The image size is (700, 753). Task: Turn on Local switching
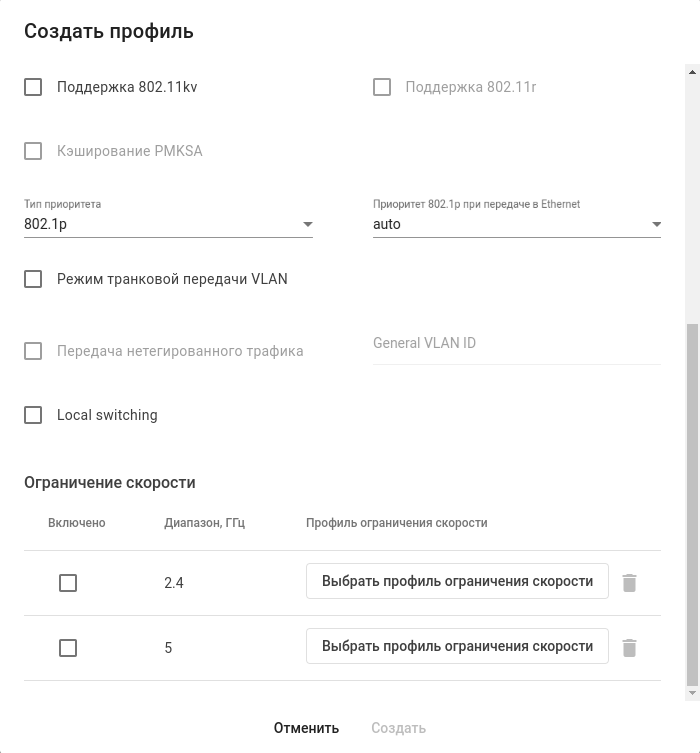33,415
